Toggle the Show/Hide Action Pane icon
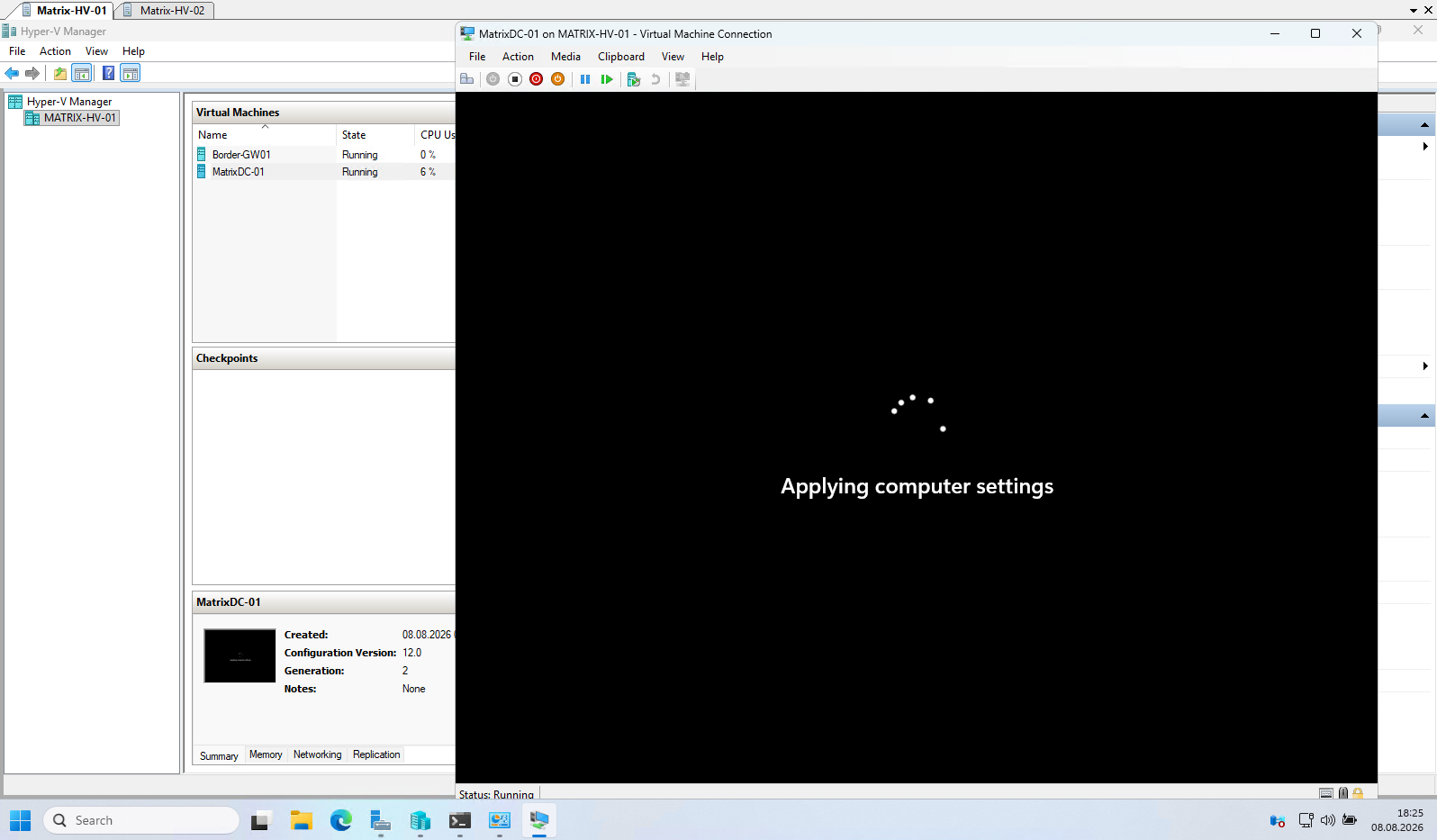This screenshot has width=1437, height=840. pos(131,73)
